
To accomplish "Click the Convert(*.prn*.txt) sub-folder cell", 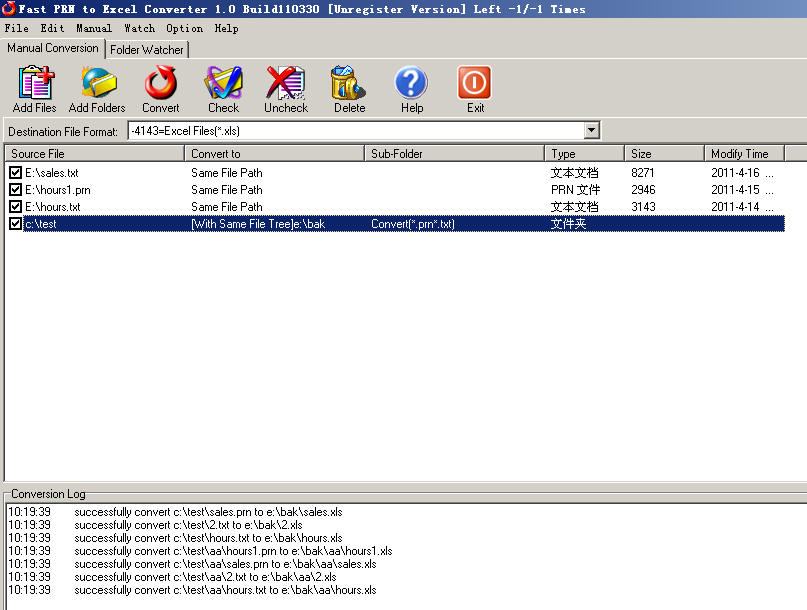I will 413,223.
